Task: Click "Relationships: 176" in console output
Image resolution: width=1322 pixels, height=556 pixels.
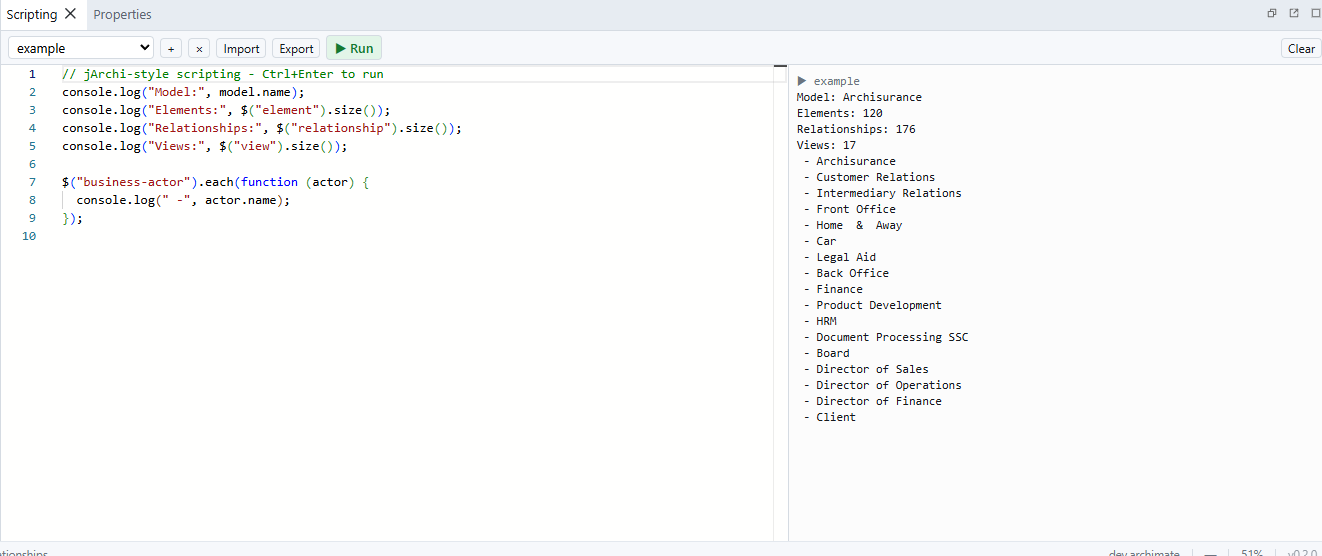Action: pos(856,129)
